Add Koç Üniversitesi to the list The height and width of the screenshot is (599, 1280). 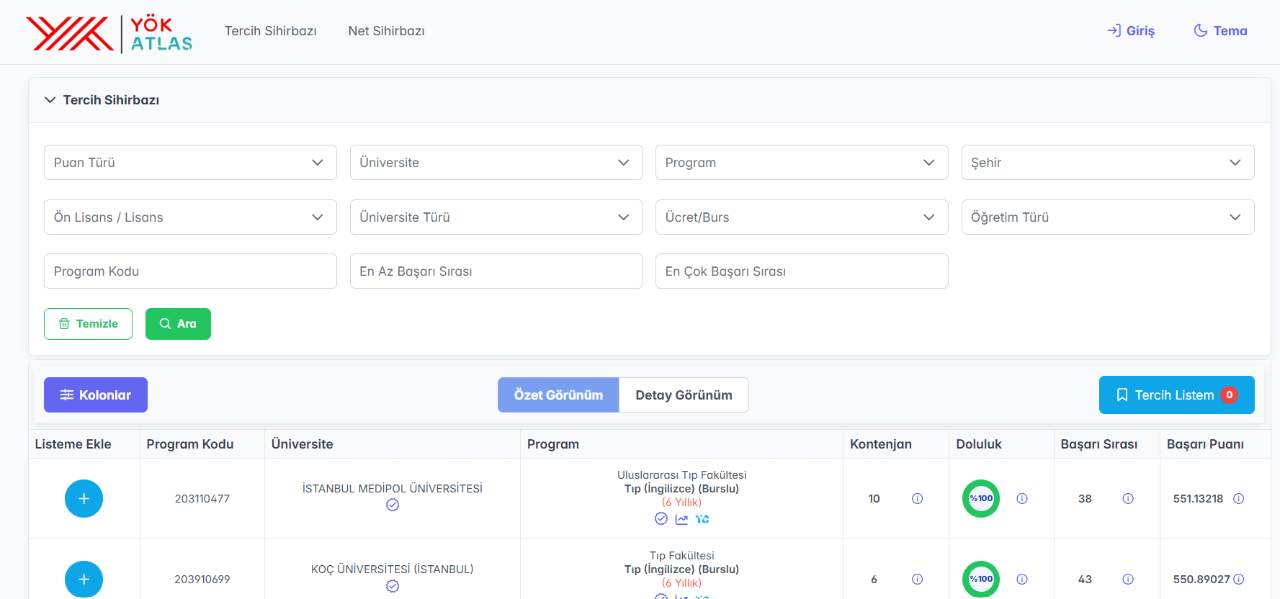click(84, 578)
